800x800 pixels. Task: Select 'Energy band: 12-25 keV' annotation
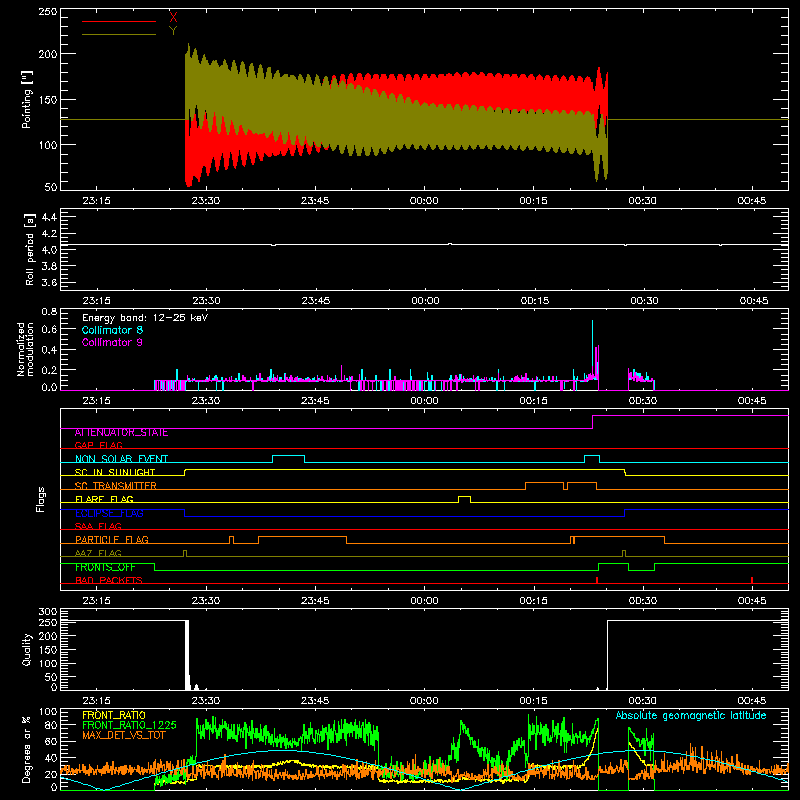[x=145, y=318]
